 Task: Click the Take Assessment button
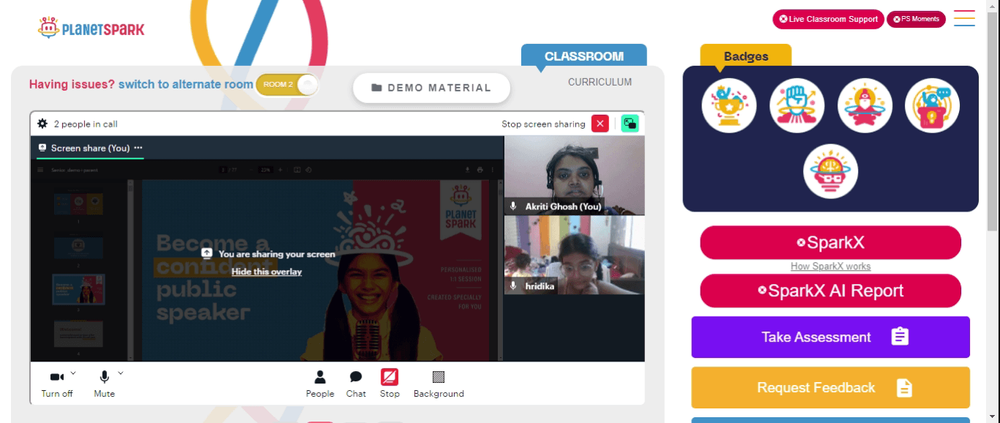830,337
